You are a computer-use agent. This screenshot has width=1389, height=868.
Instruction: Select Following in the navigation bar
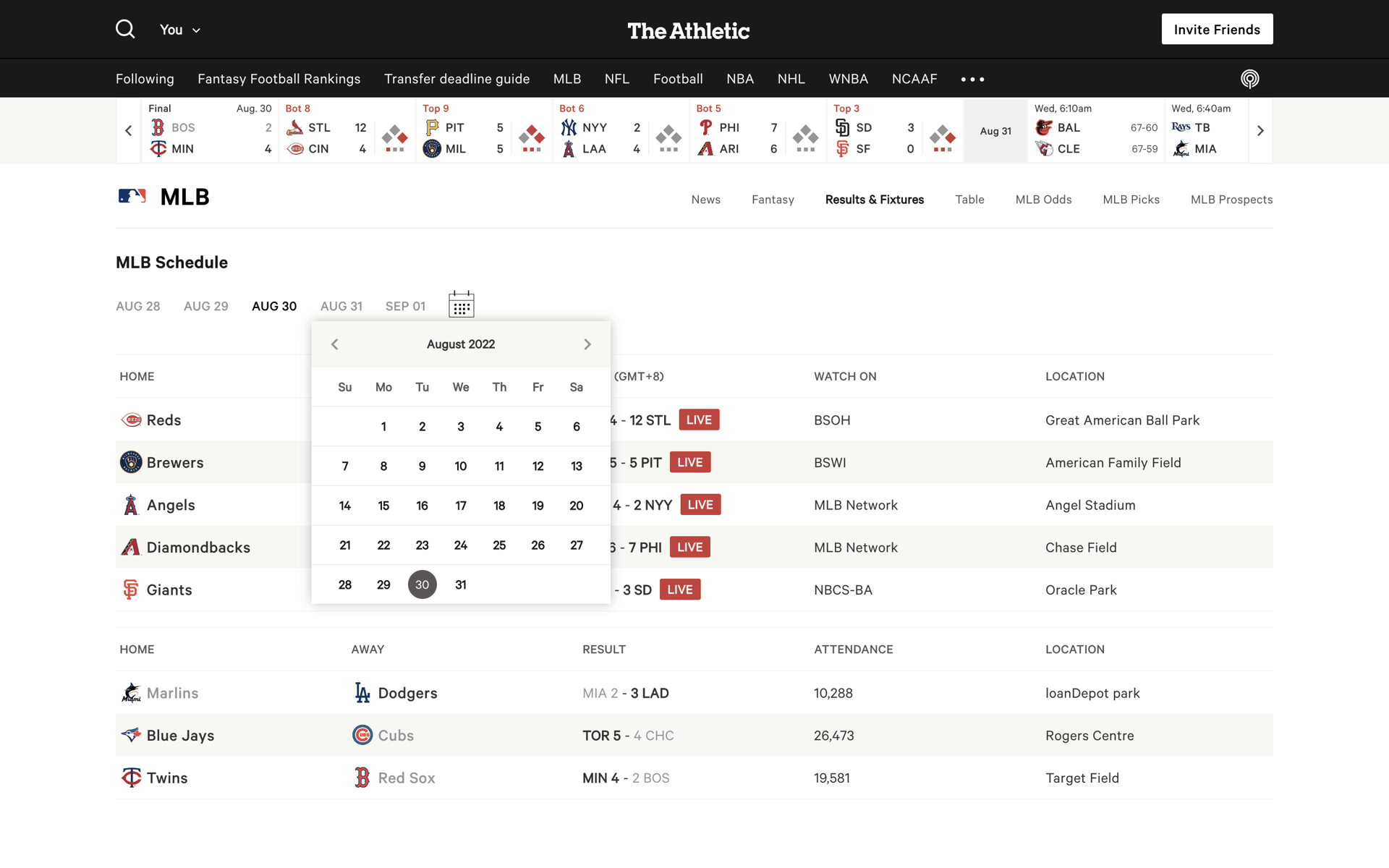[145, 79]
